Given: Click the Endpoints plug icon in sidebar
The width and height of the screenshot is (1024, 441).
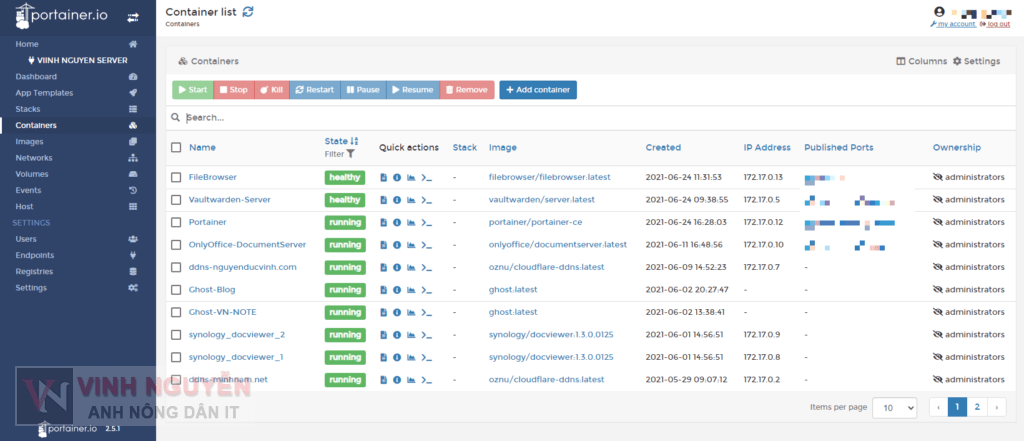Looking at the screenshot, I should coord(133,255).
